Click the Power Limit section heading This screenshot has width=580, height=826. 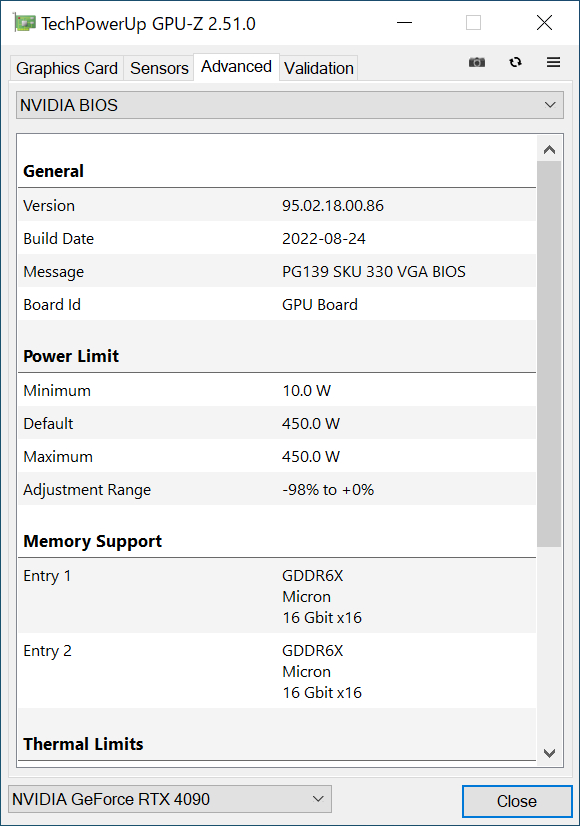tap(71, 356)
